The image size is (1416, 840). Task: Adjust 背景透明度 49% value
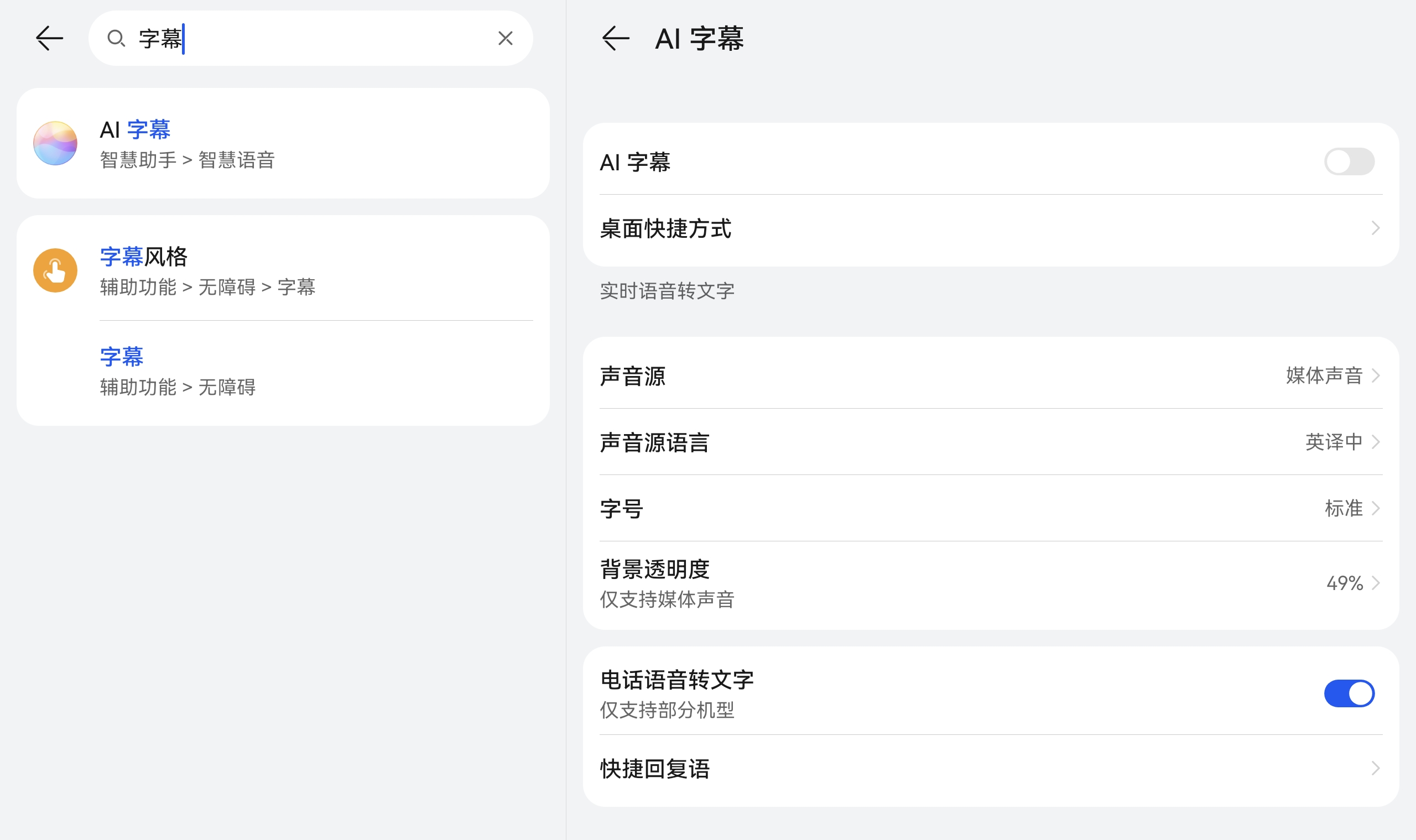tap(1345, 583)
